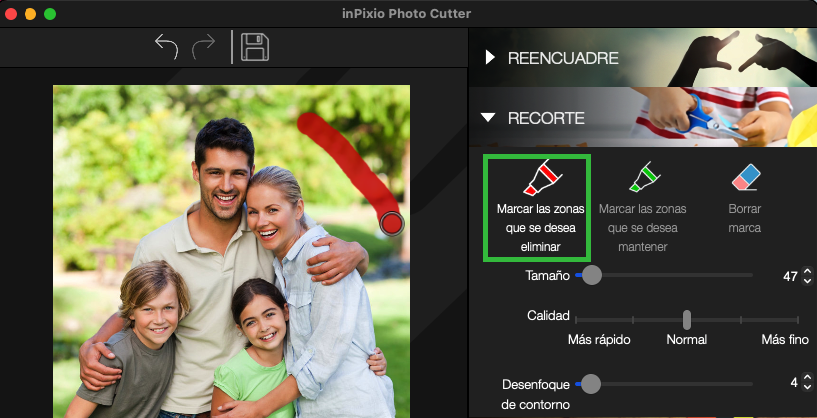
Task: Click the Tamaño value field showing 47
Action: pyautogui.click(x=790, y=276)
